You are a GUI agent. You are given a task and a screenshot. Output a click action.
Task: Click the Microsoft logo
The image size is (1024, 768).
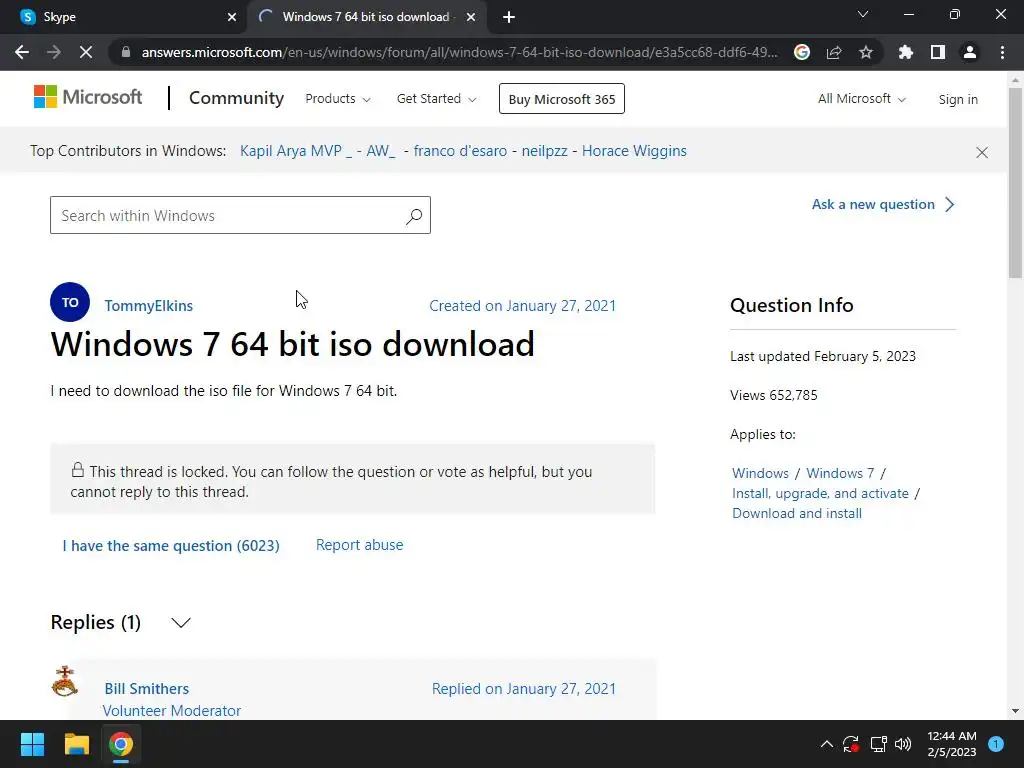pos(88,97)
